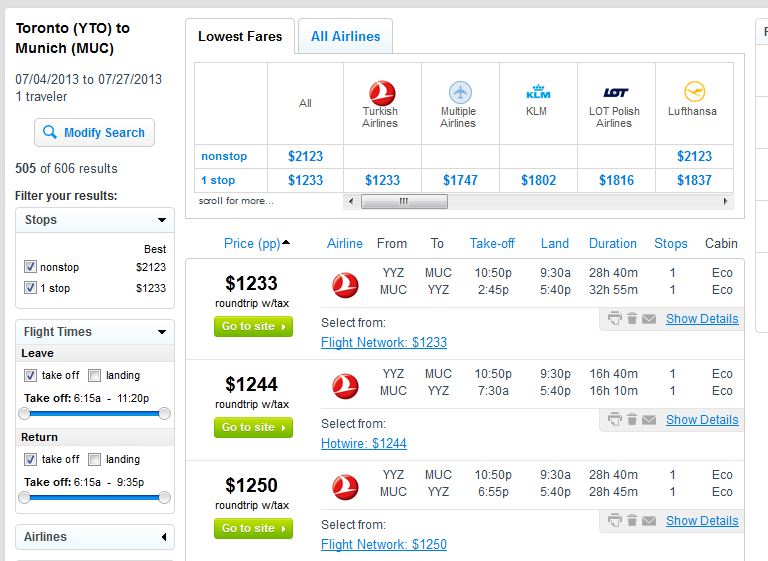Collapse the Stops filter panel
Viewport: 768px width, 561px height.
pyautogui.click(x=162, y=220)
